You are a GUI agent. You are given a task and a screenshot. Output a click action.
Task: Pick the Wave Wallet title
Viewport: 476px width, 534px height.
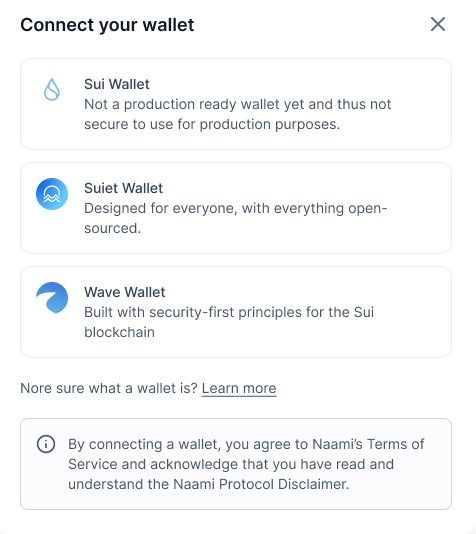click(x=125, y=292)
